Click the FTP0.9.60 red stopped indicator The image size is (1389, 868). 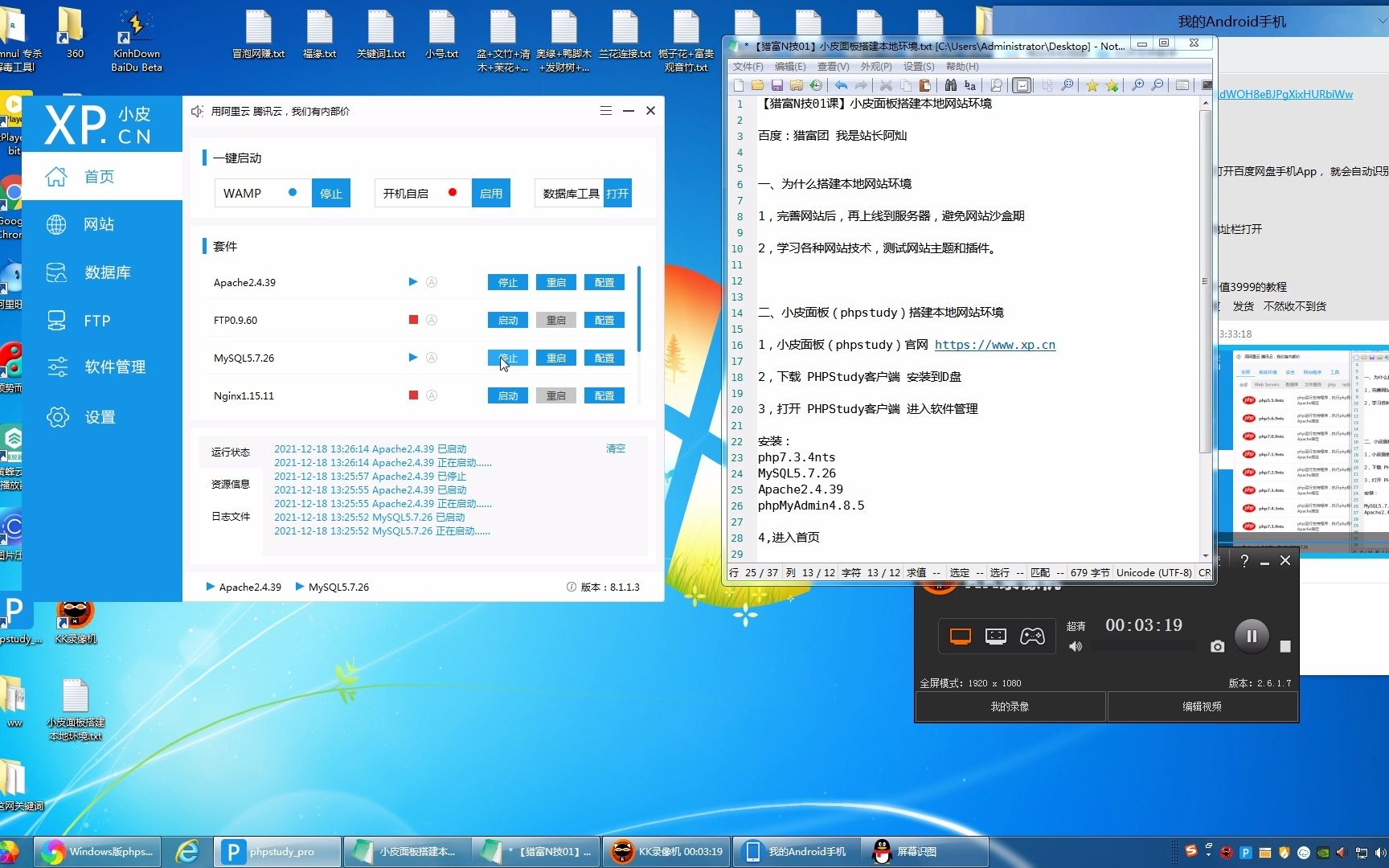point(413,320)
